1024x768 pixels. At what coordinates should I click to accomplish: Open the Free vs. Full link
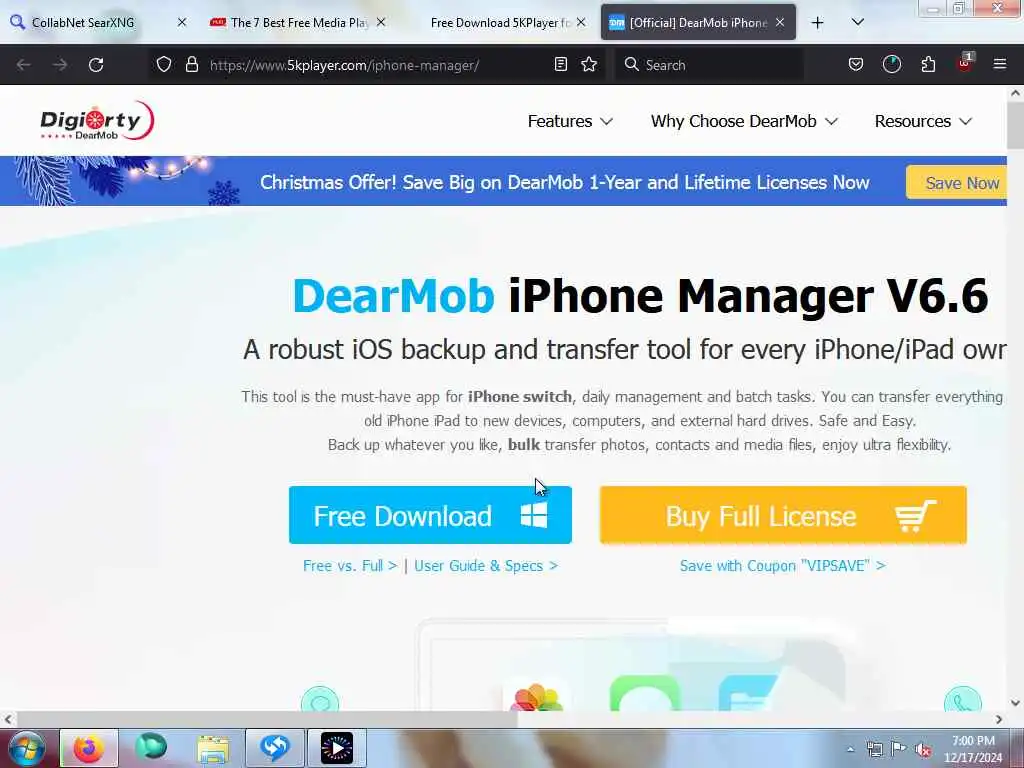coord(350,566)
